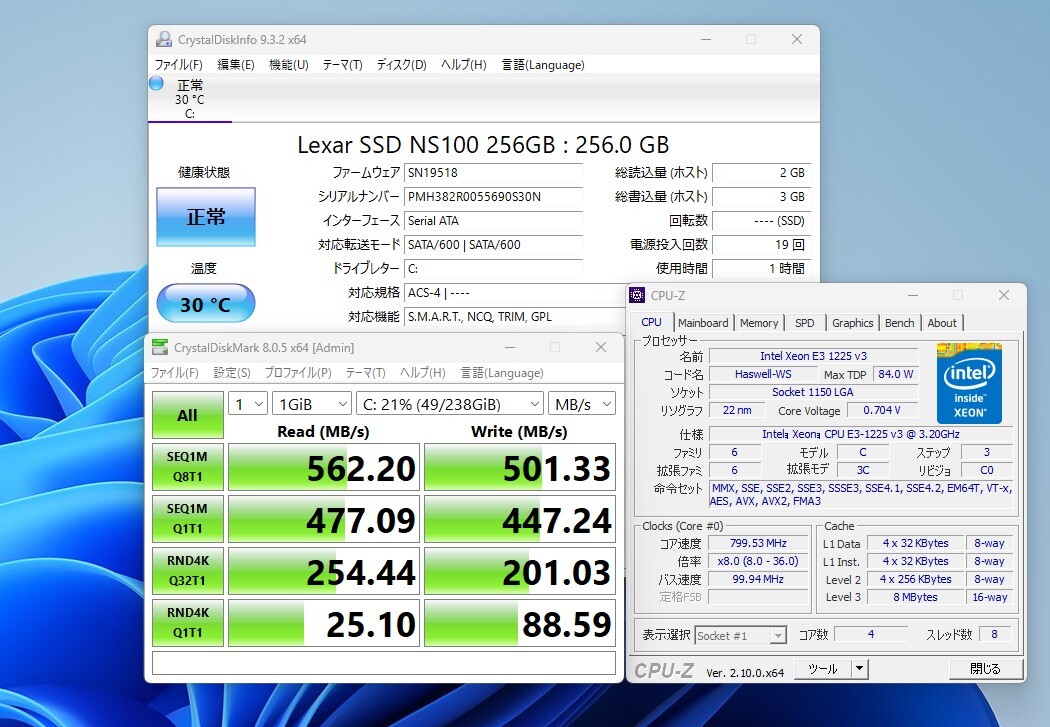This screenshot has height=727, width=1050.
Task: Open ファイル(F) menu in CrystalDiskMark
Action: [x=175, y=373]
